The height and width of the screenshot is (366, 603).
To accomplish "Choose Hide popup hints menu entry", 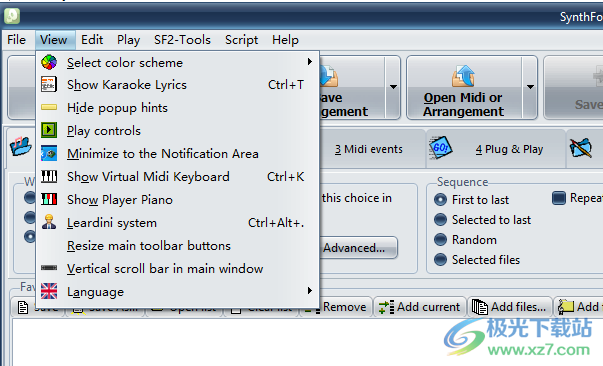I will coord(177,108).
